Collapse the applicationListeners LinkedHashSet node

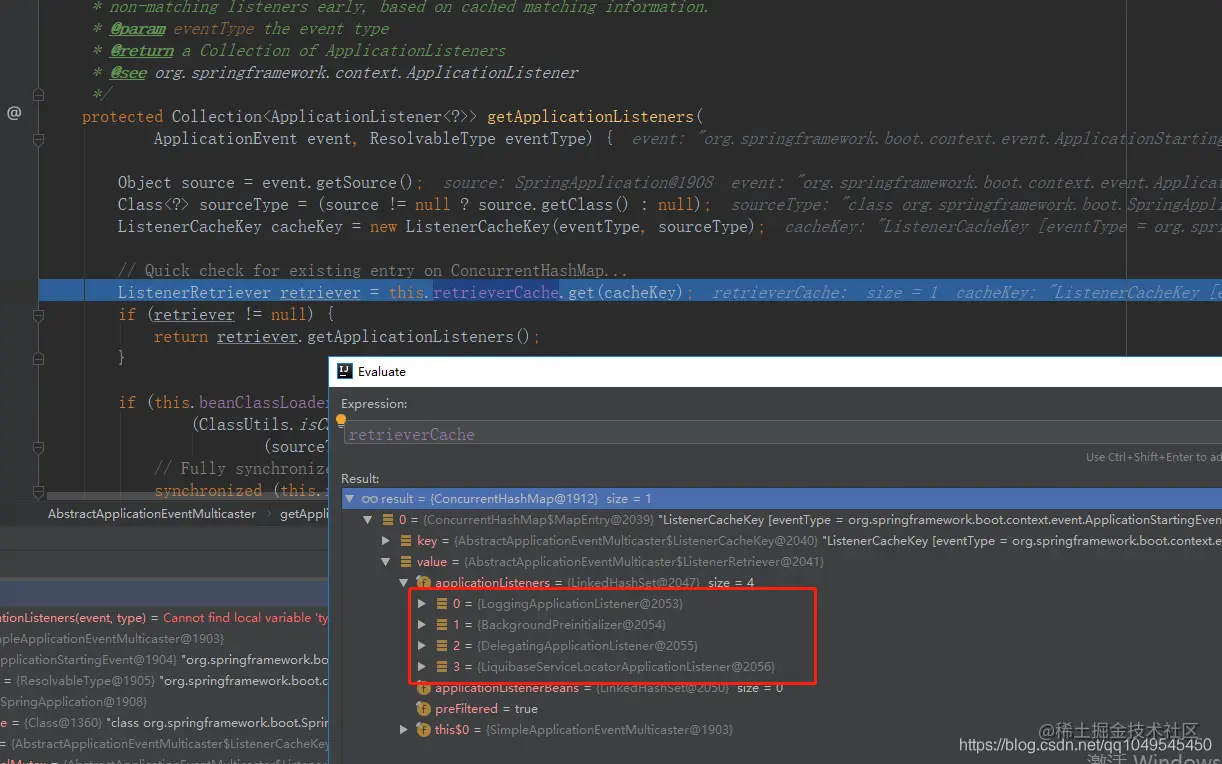[404, 582]
